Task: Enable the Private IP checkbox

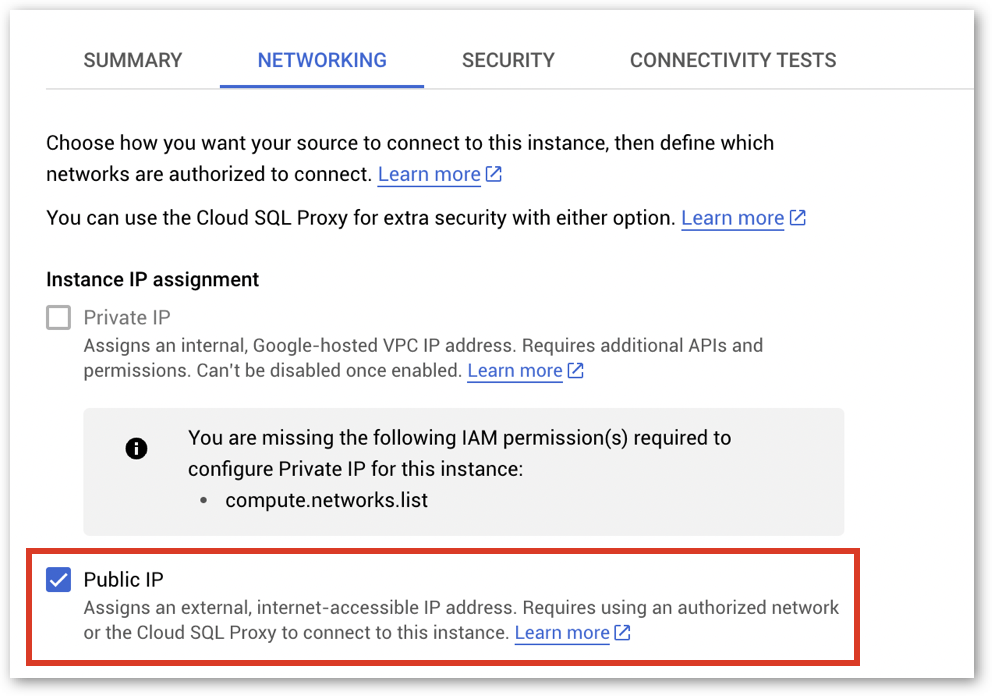Action: click(59, 318)
